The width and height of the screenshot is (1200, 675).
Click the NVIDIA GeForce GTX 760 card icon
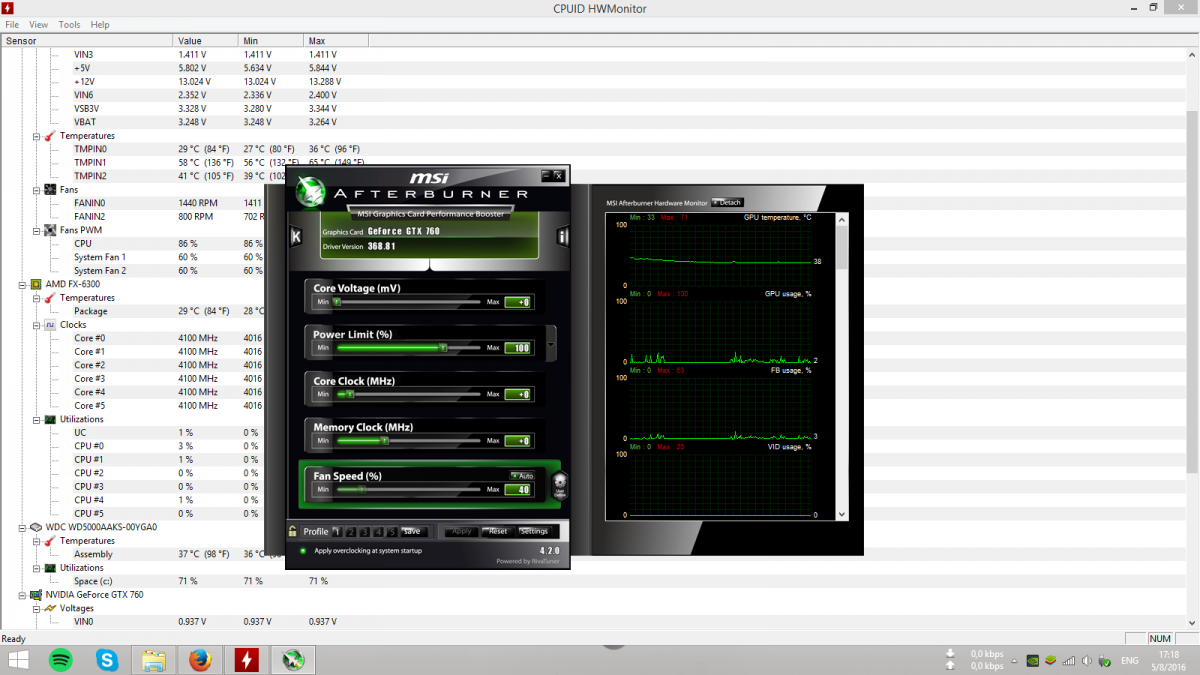point(35,594)
